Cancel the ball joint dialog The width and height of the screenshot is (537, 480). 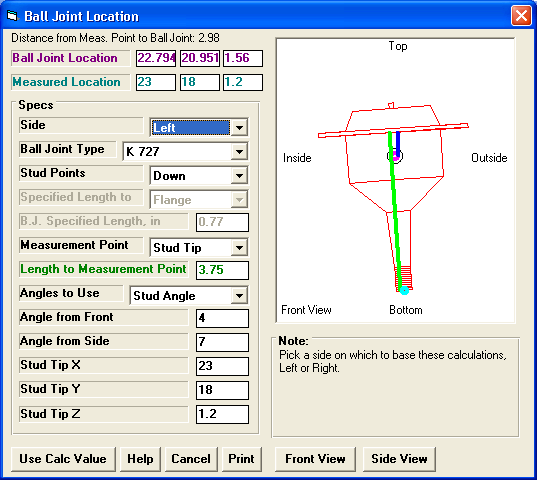(191, 459)
